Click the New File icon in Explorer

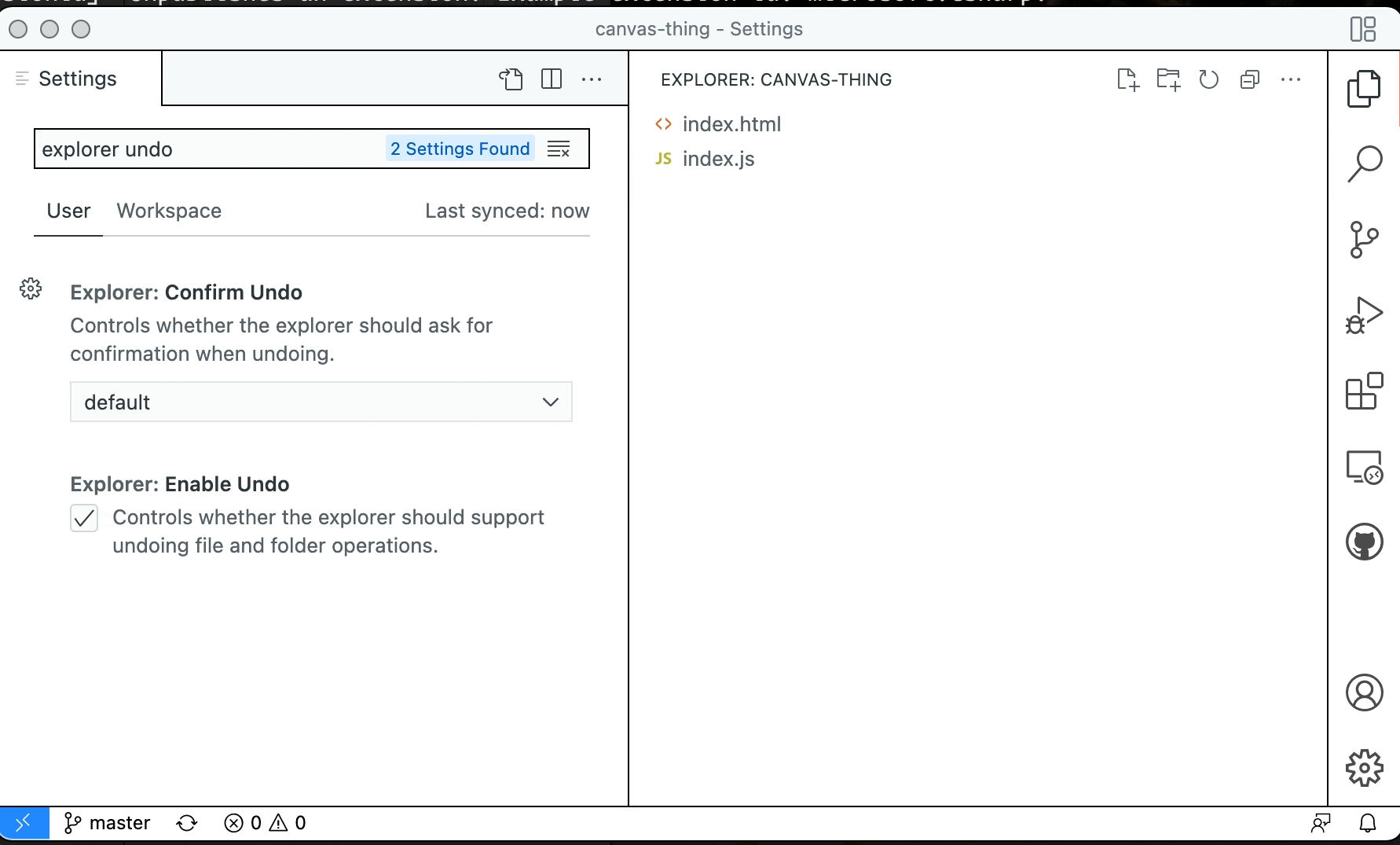[1127, 79]
